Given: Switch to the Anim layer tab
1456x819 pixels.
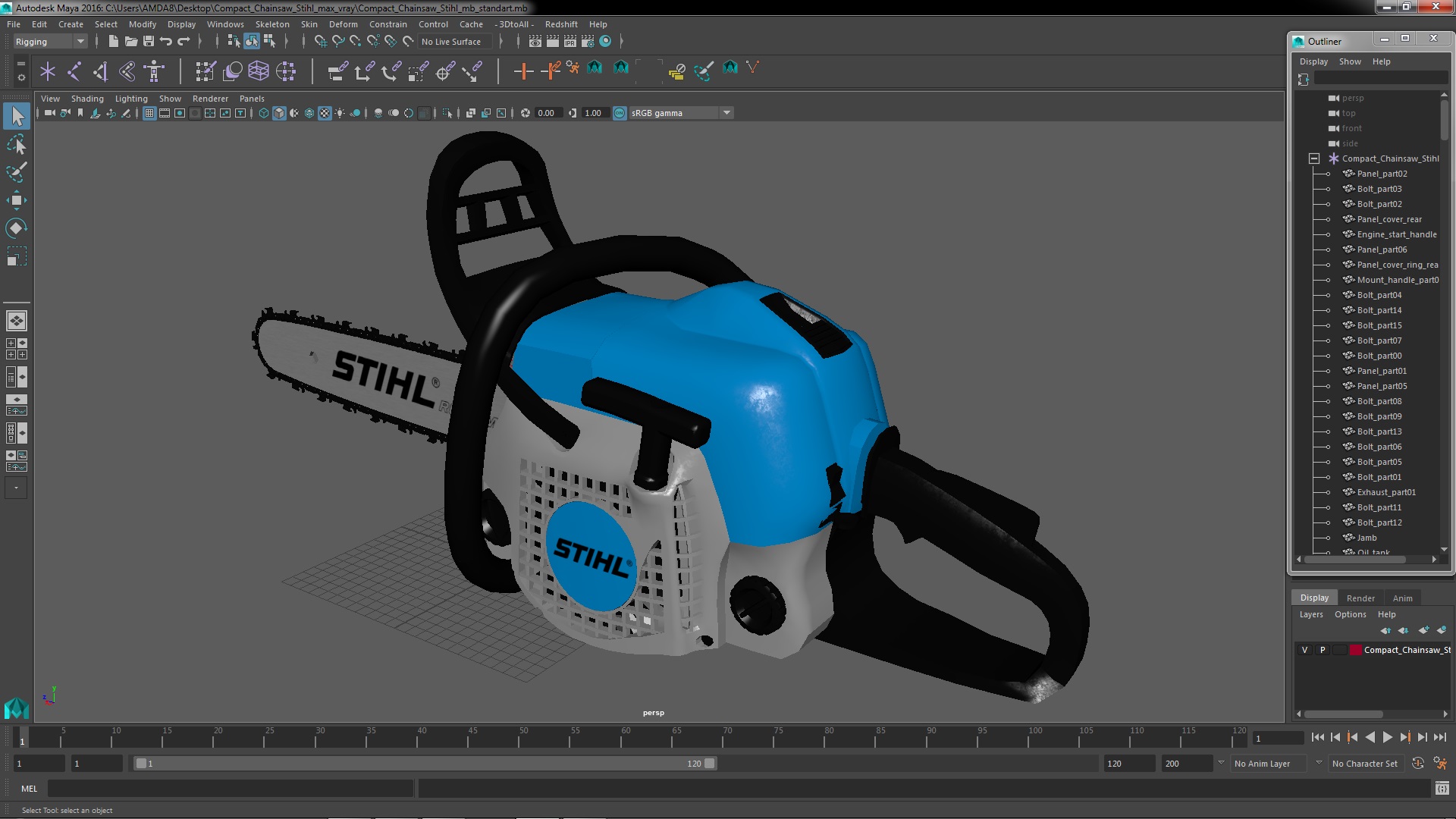Looking at the screenshot, I should tap(1402, 598).
